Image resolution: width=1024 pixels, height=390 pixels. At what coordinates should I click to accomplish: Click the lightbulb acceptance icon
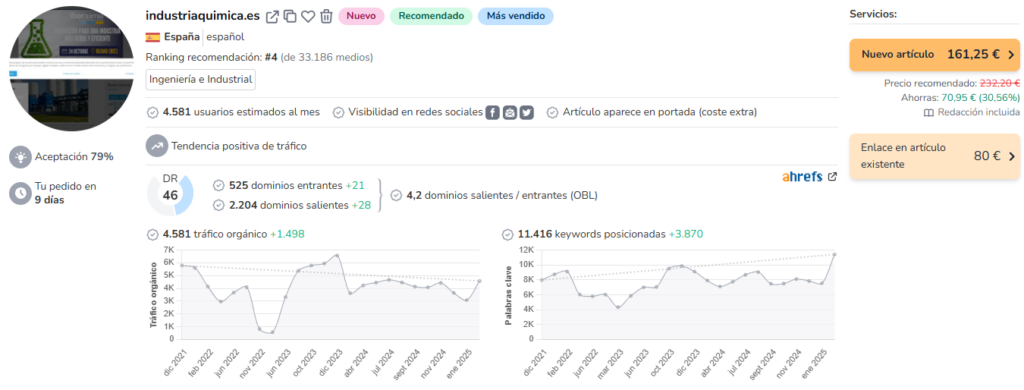point(21,157)
